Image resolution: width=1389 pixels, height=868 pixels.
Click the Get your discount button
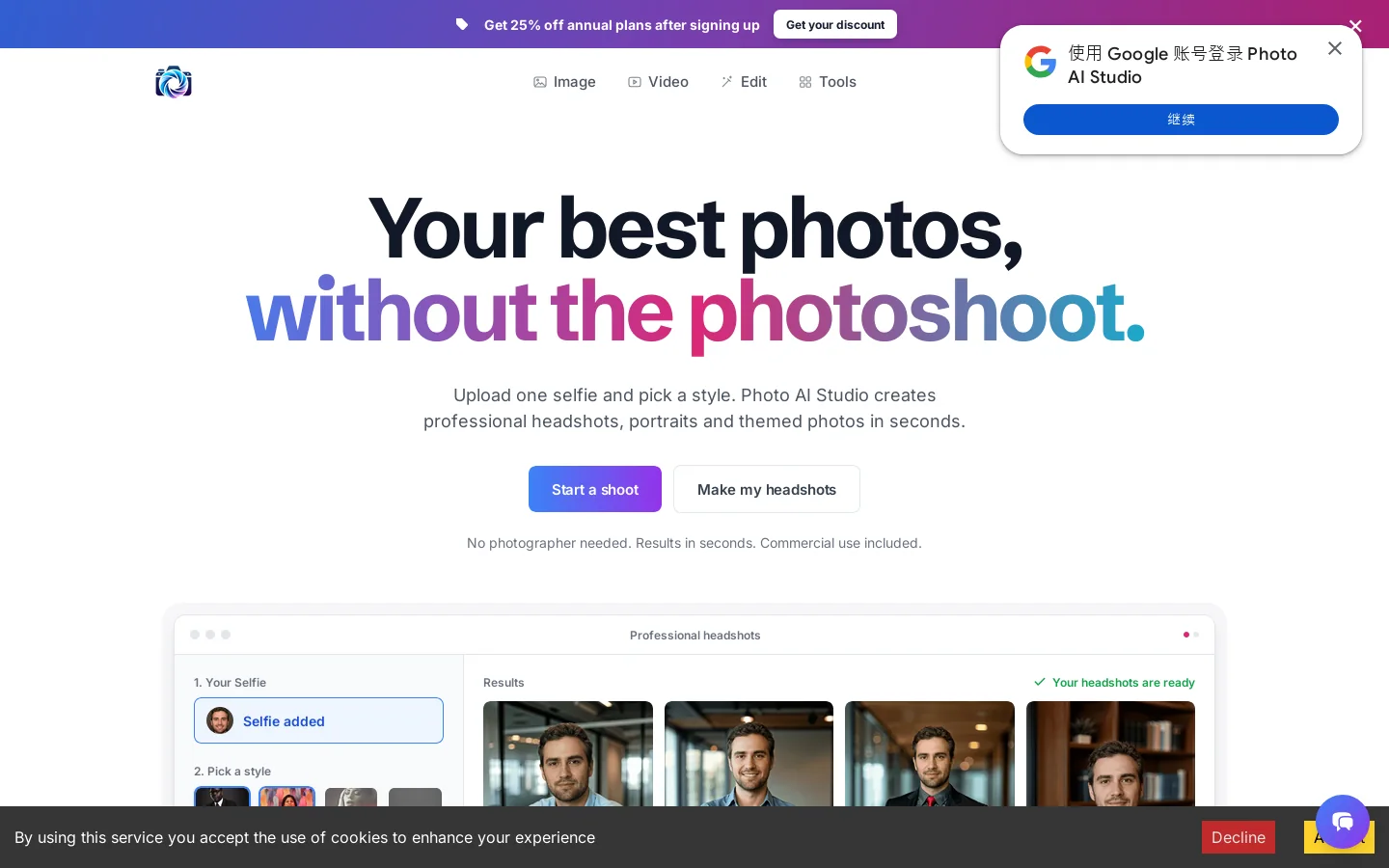coord(835,24)
